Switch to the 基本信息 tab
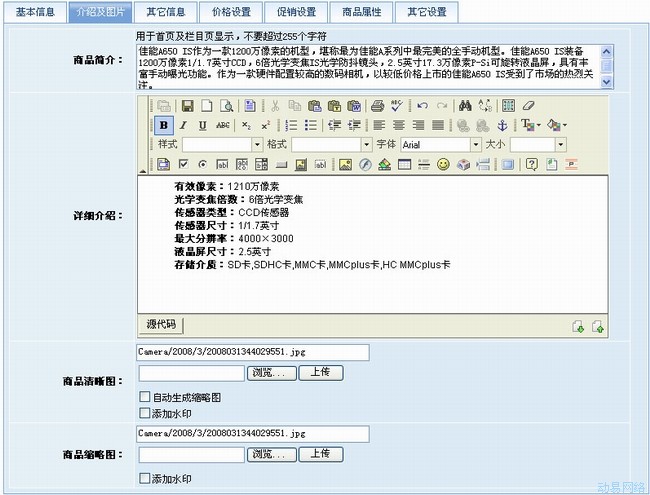This screenshot has height=495, width=650. 35,12
